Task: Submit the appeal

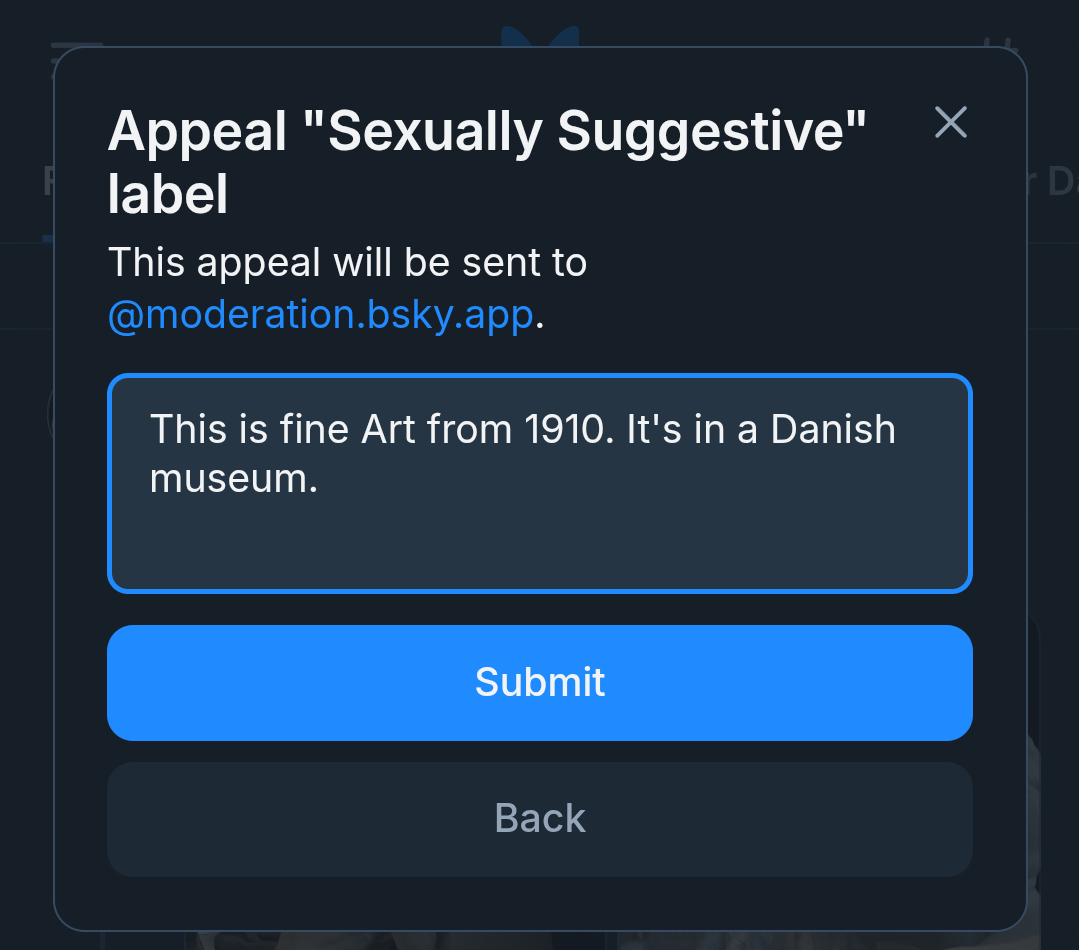Action: click(540, 683)
